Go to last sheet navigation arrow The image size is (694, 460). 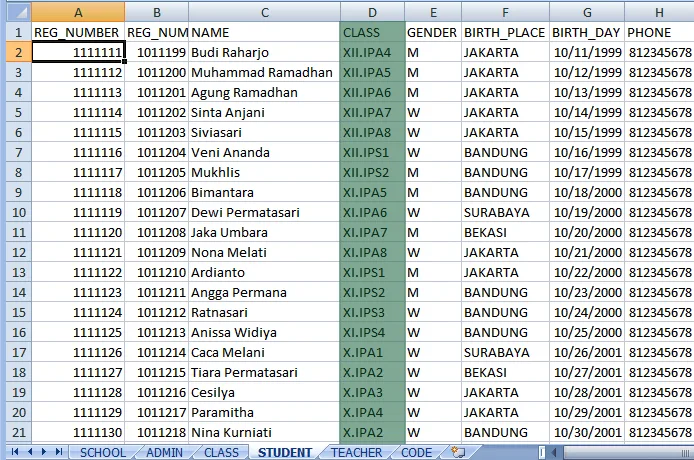[x=59, y=452]
